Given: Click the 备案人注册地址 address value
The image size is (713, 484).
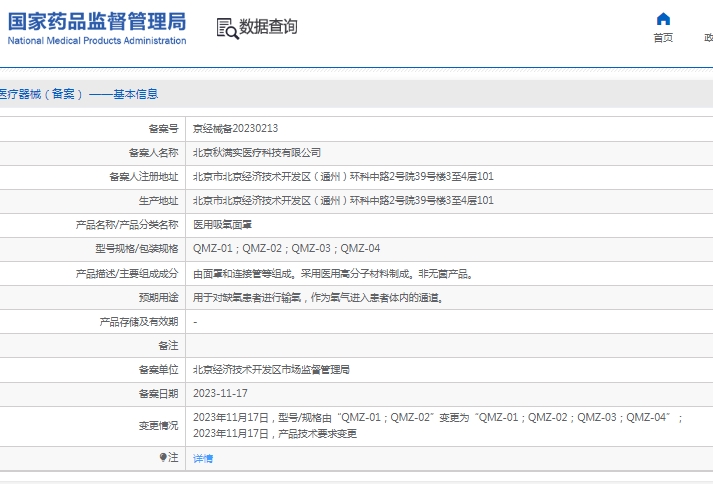Looking at the screenshot, I should (x=343, y=176).
